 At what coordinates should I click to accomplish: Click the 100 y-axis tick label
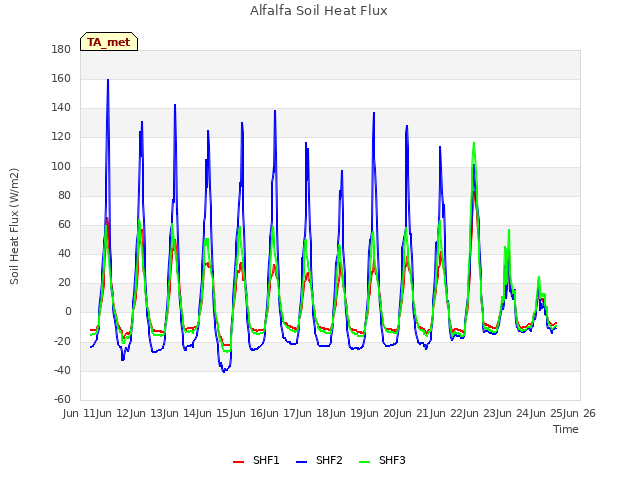click(x=61, y=166)
